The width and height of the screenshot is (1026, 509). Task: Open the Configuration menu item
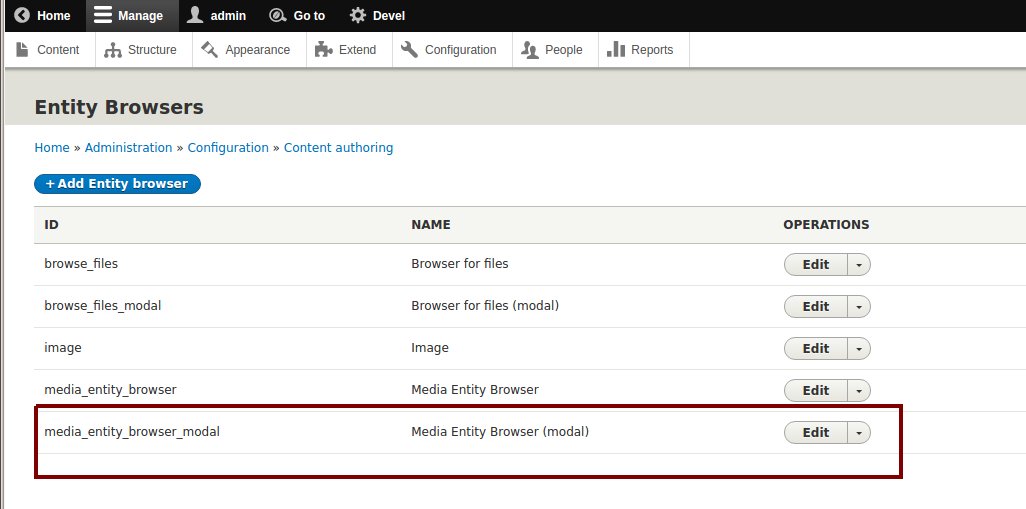coord(449,50)
